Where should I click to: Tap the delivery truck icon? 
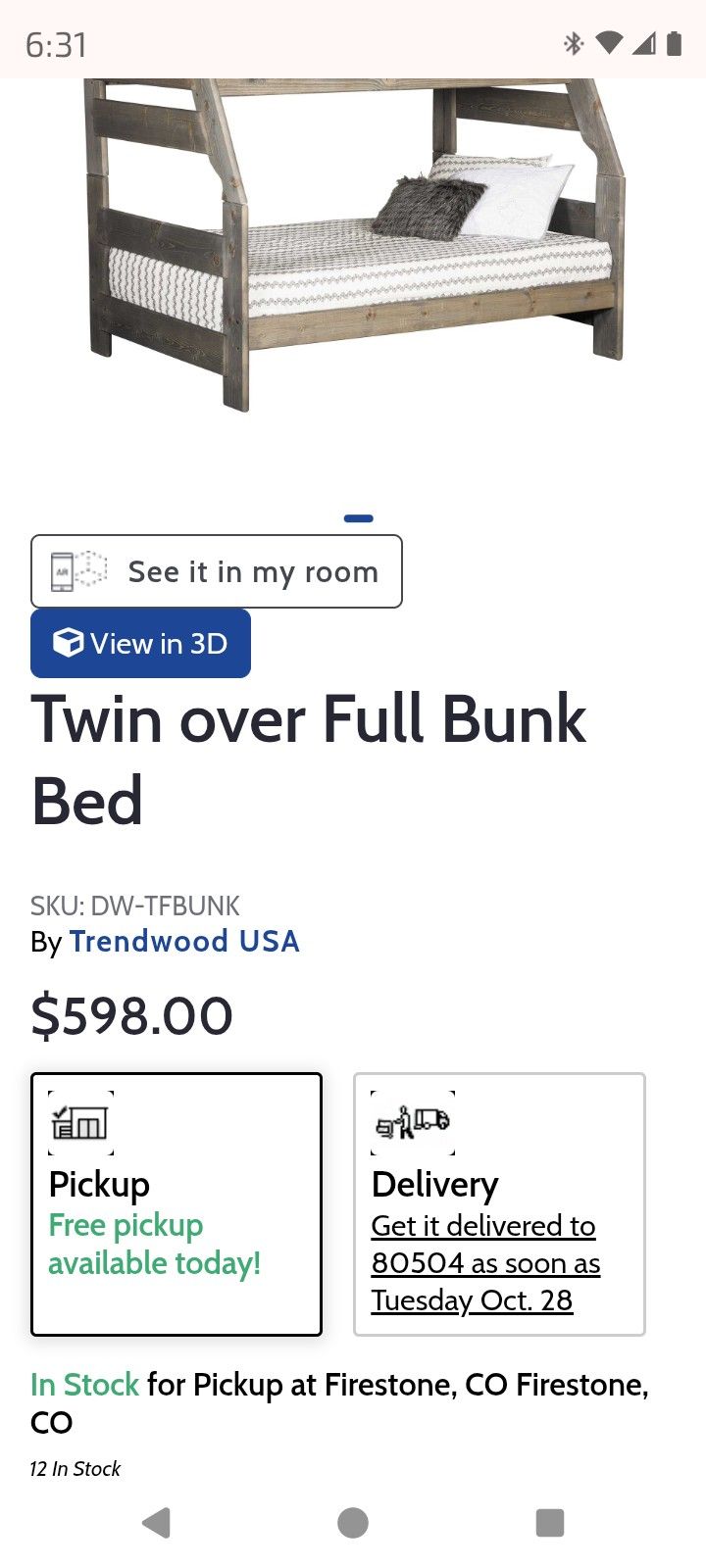pos(415,1123)
